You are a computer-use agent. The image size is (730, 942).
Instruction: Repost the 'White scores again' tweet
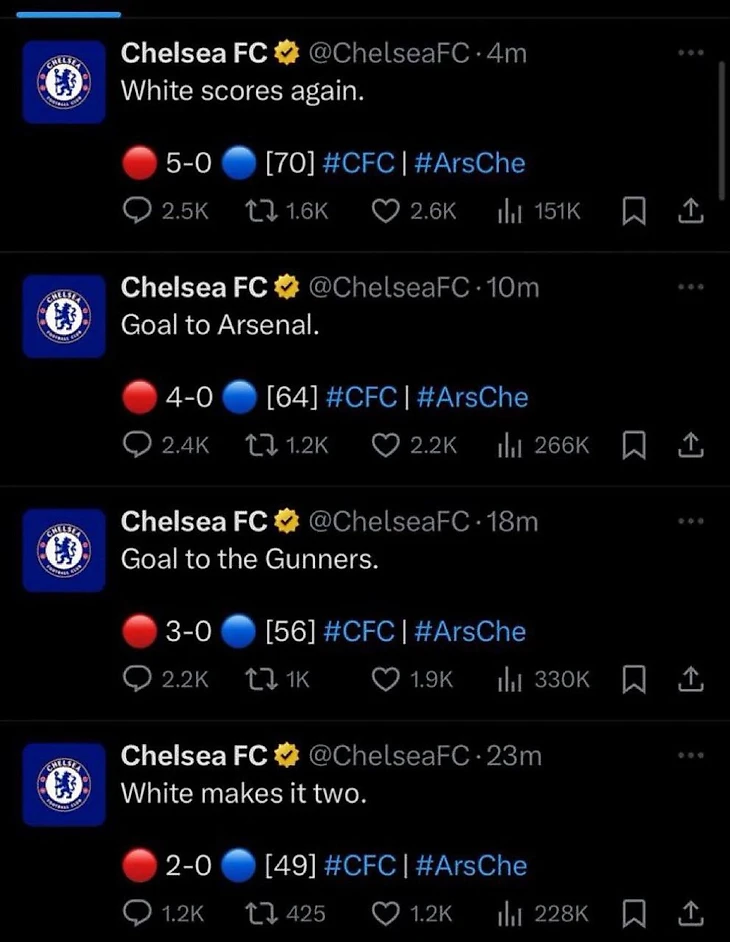pyautogui.click(x=259, y=211)
